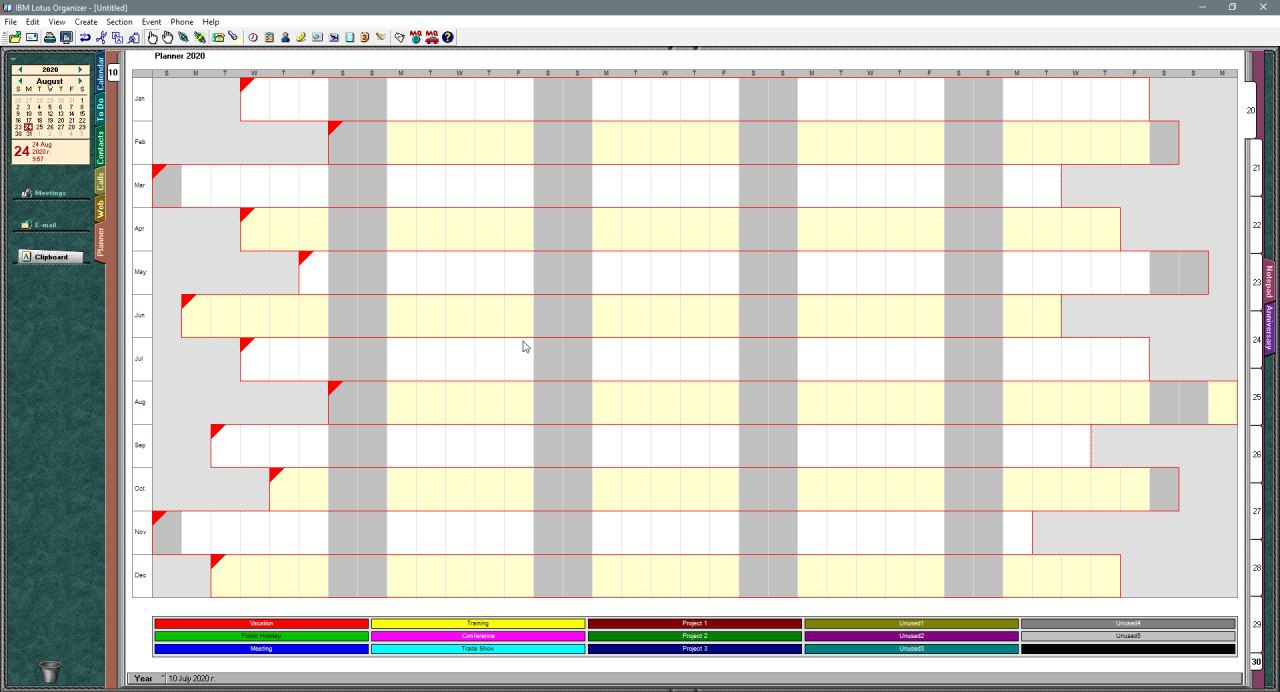
Task: Open the Phone menu
Action: point(182,21)
